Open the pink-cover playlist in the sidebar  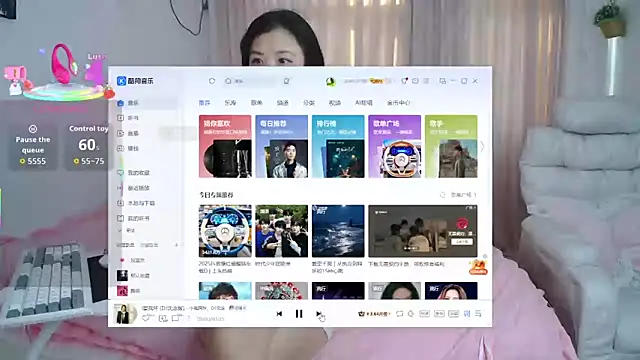tap(147, 291)
